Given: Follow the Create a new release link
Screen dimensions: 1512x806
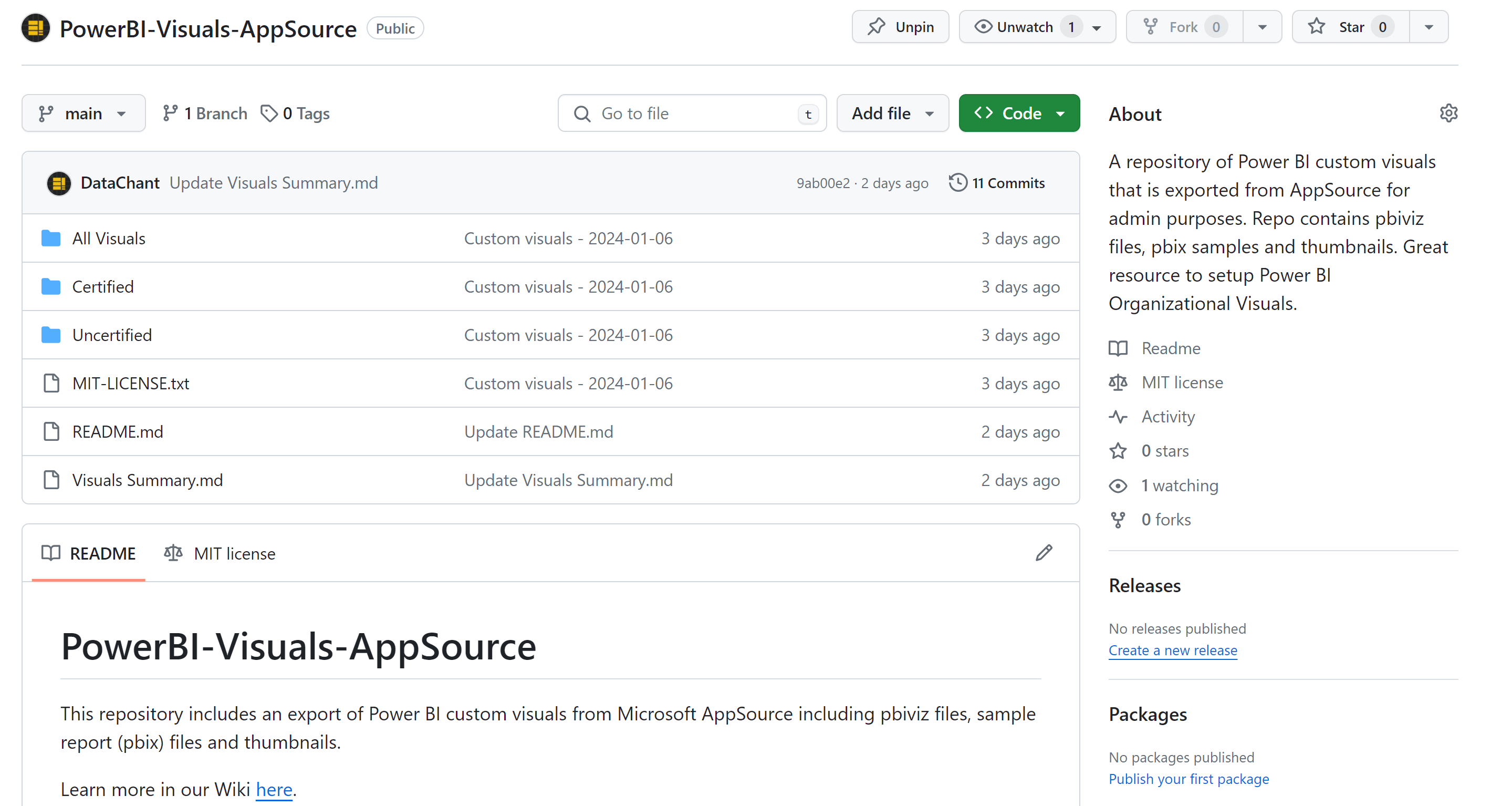Looking at the screenshot, I should point(1172,650).
